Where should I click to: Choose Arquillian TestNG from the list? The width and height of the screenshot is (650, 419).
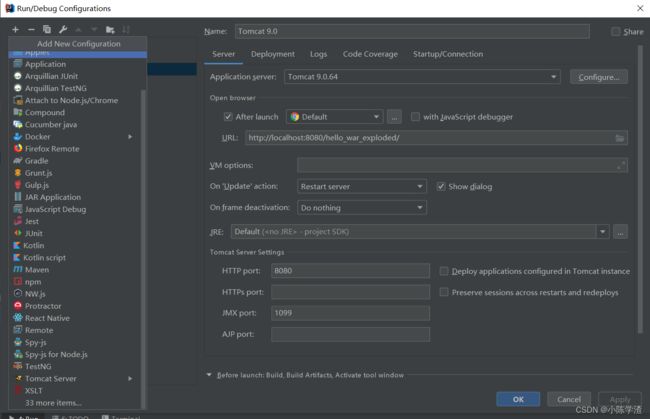78,88
